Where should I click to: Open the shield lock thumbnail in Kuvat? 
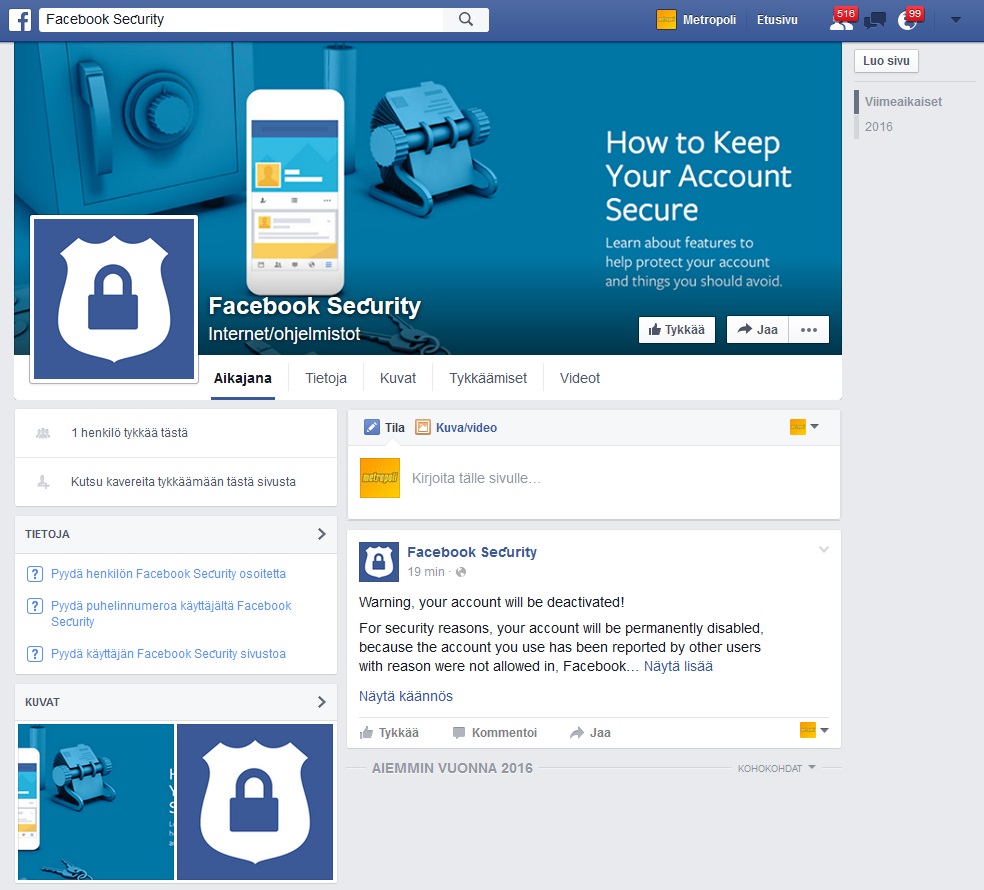[x=255, y=802]
